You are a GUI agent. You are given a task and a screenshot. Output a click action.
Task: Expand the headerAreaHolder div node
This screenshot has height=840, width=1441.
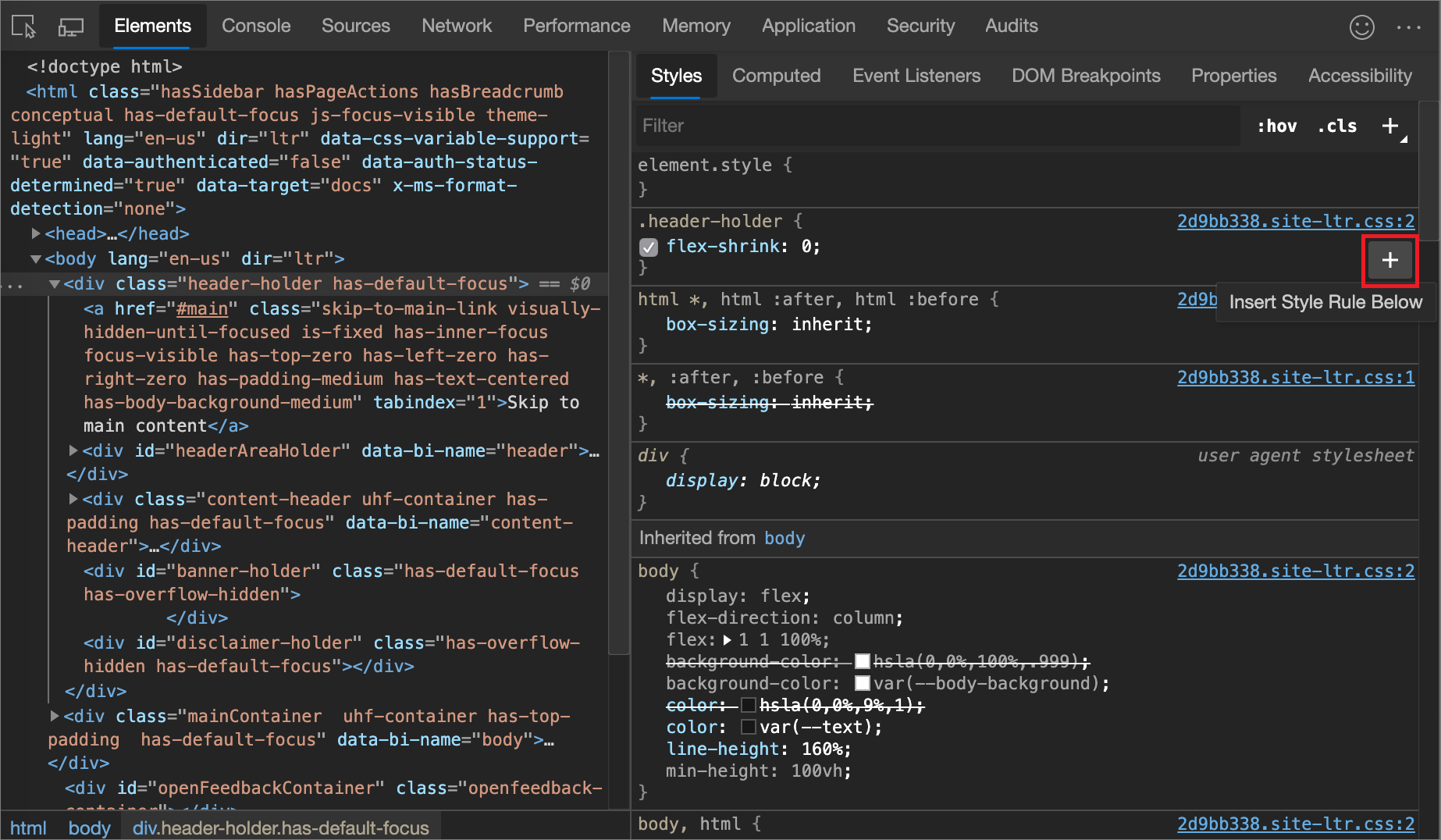tap(73, 450)
